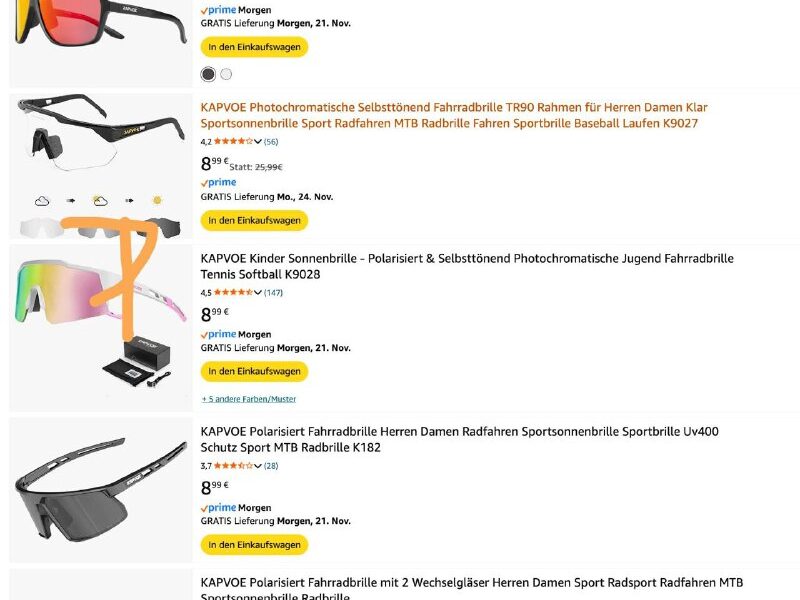Show "+ 5 andere Farben/Muster" options
This screenshot has width=800, height=600.
click(249, 399)
